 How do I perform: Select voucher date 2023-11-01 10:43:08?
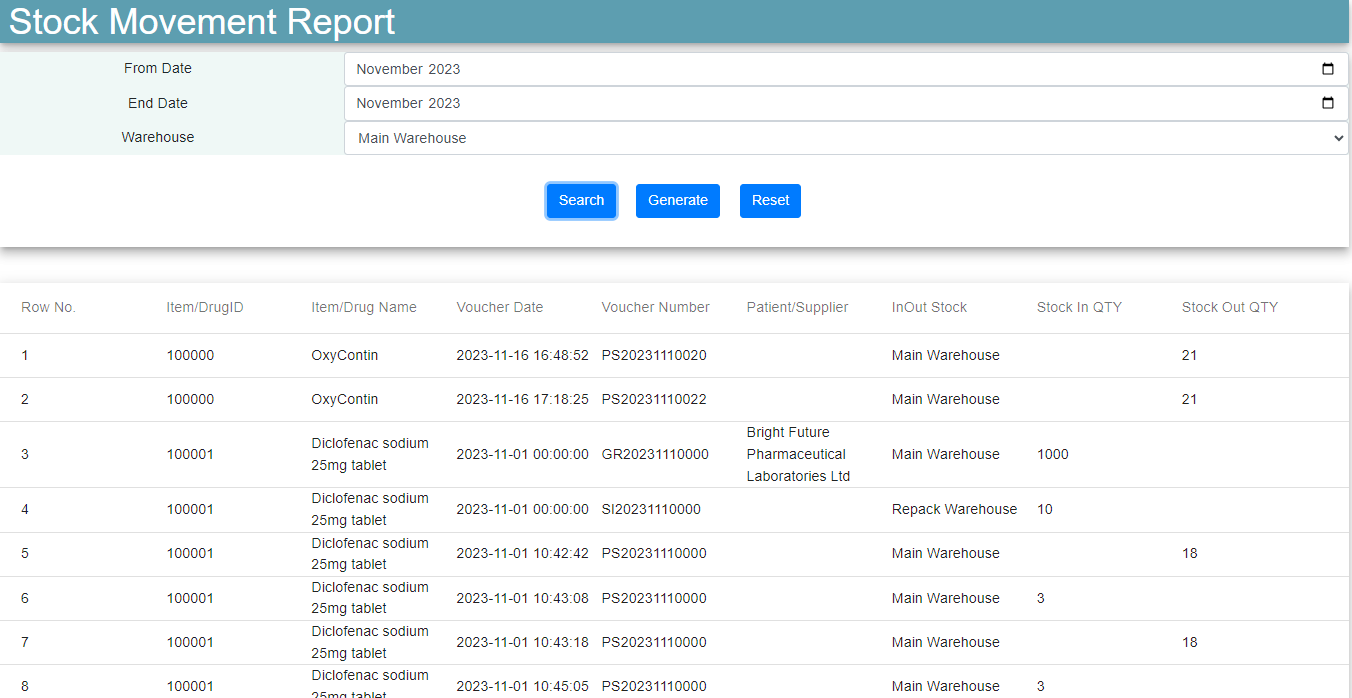tap(523, 598)
